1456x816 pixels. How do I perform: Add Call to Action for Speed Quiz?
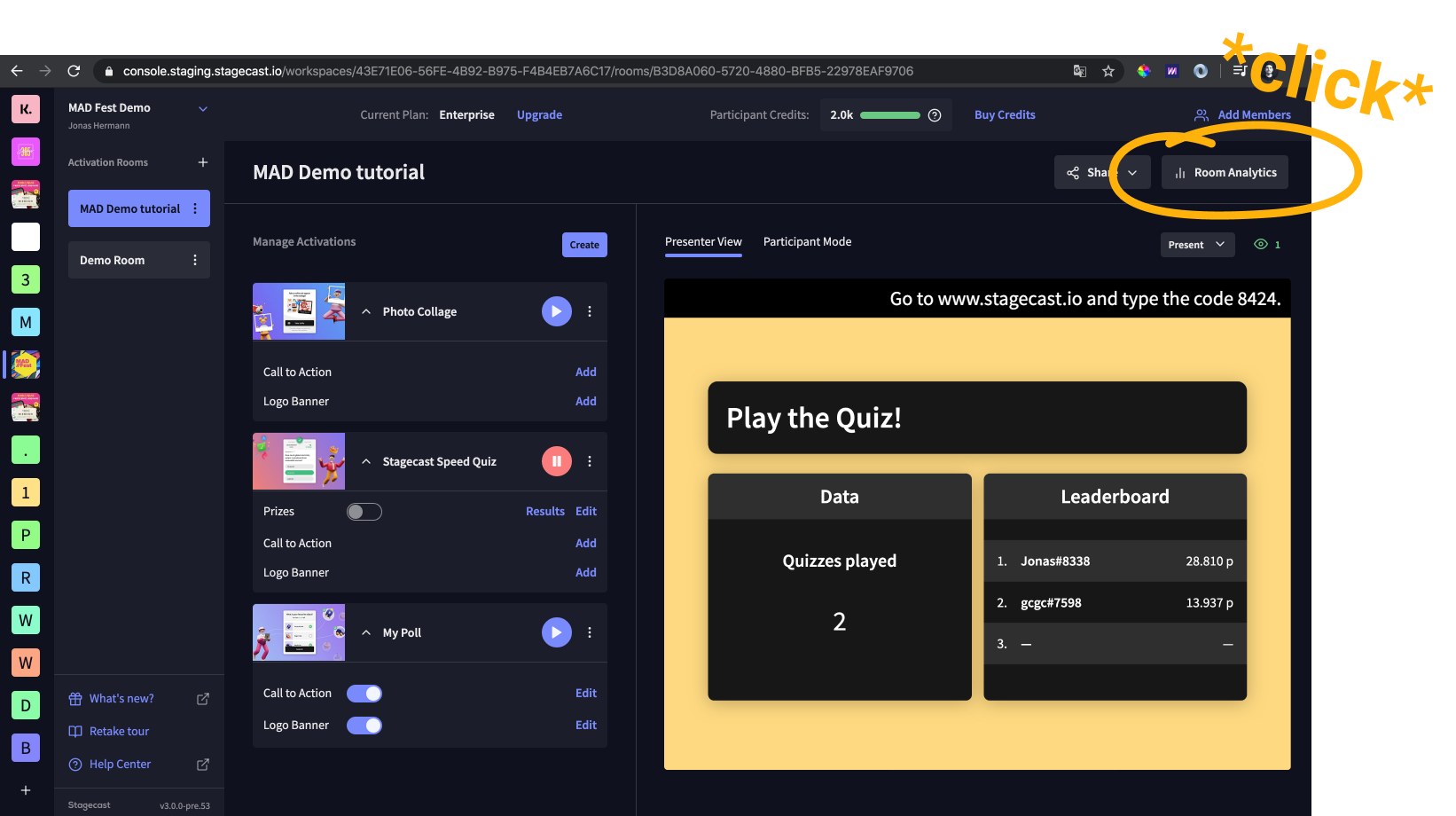(x=586, y=544)
